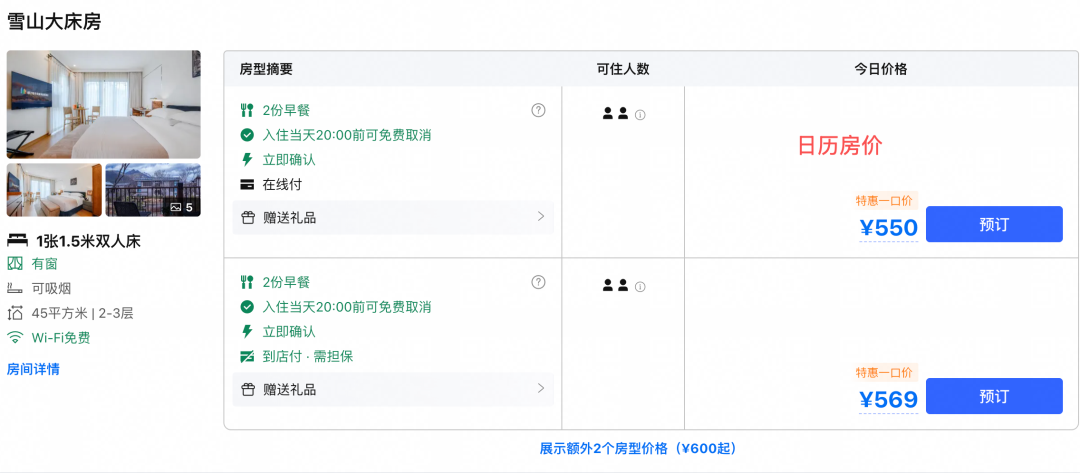Click the window icon next to 有窗
This screenshot has width=1080, height=473.
(x=14, y=264)
